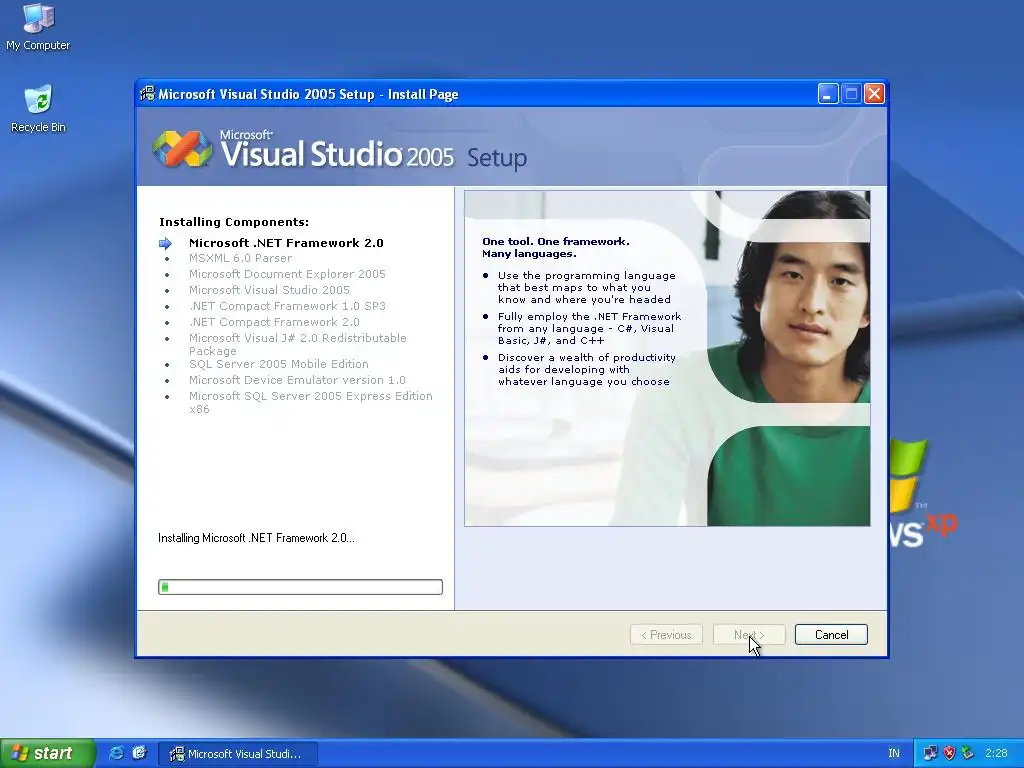Screen dimensions: 1024x768
Task: Click the Cancel button
Action: click(x=831, y=635)
